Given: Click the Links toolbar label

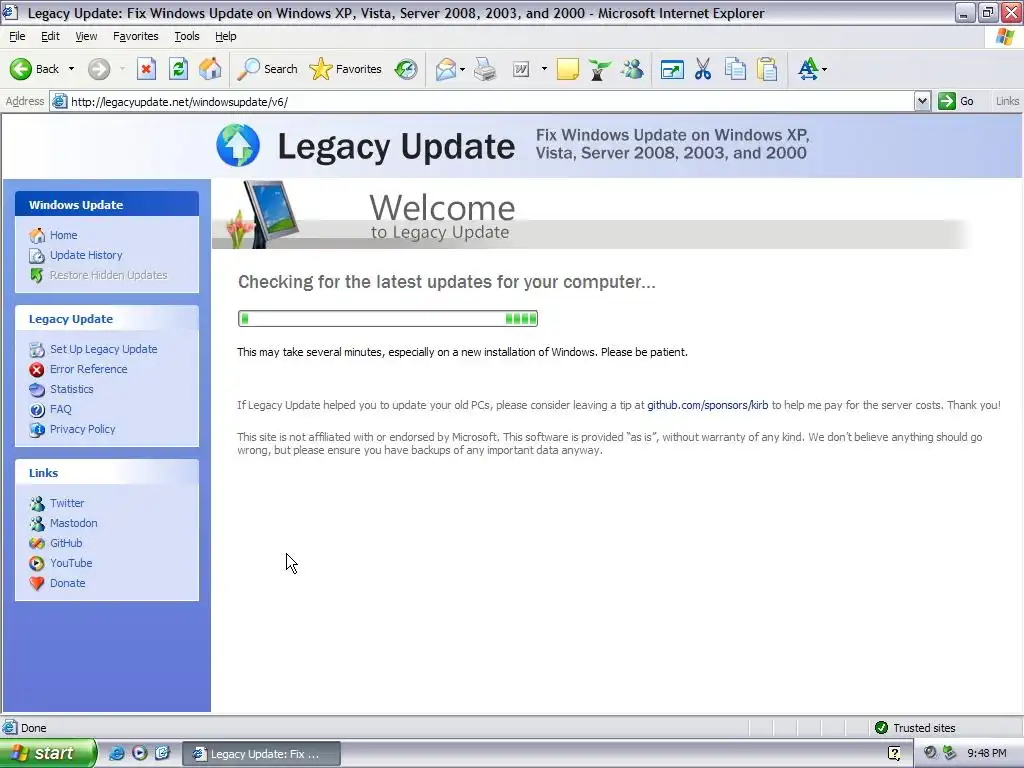Looking at the screenshot, I should [x=1007, y=101].
